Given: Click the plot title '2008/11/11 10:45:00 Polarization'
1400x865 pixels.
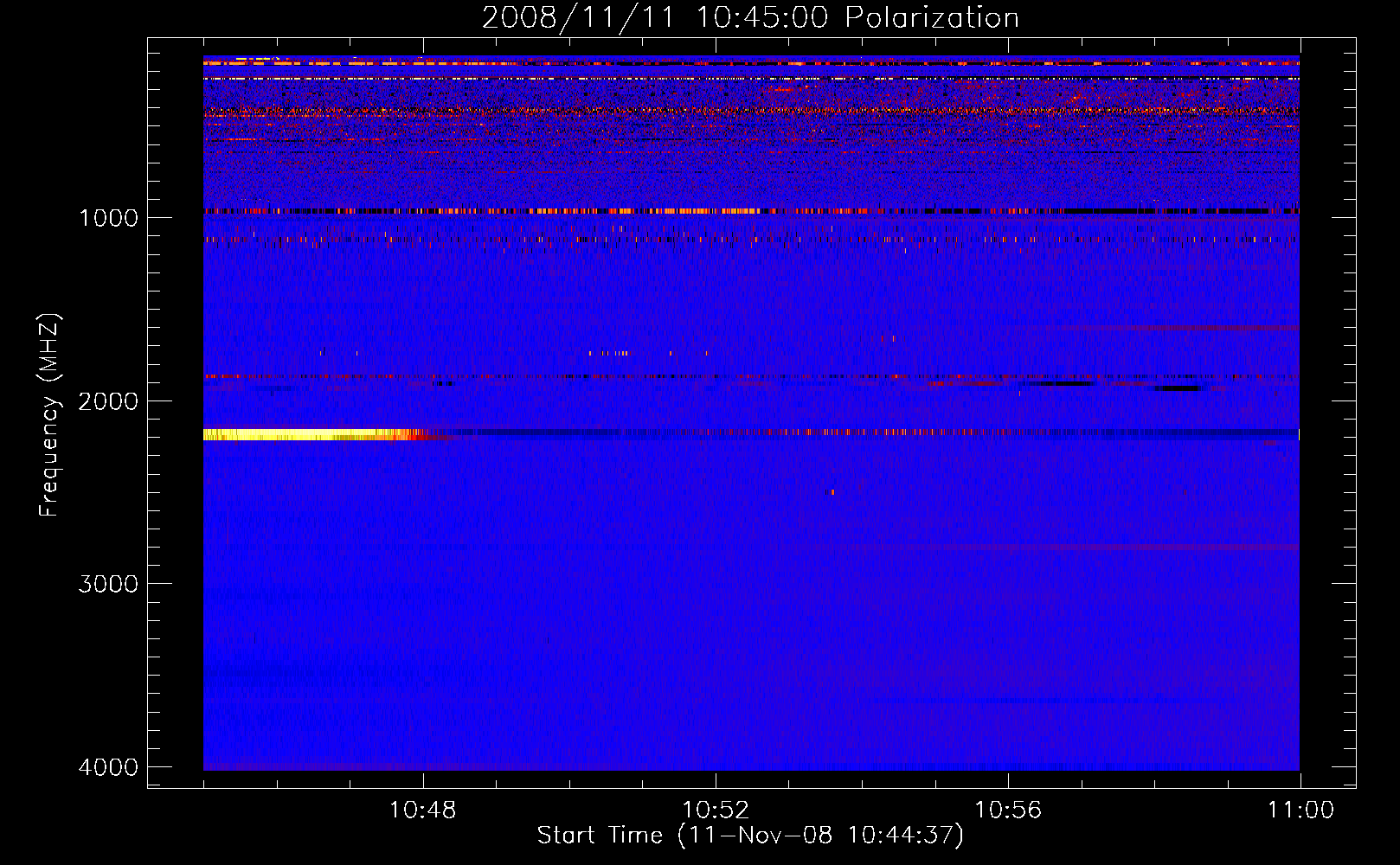Looking at the screenshot, I should (x=750, y=17).
